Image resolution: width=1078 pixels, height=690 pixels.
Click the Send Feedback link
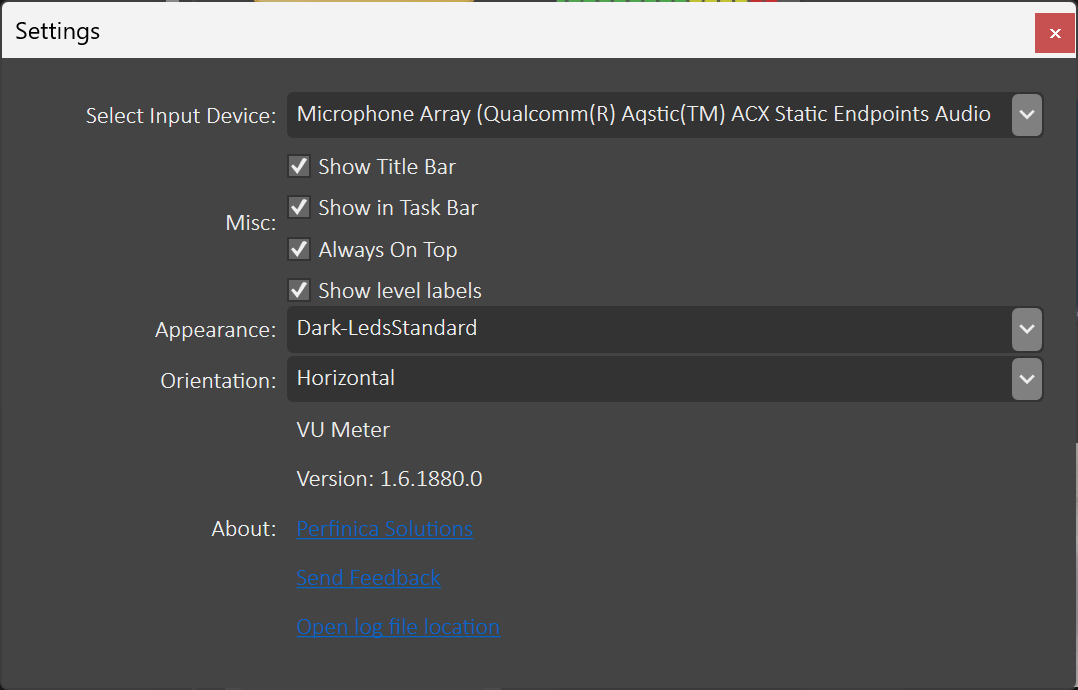pyautogui.click(x=368, y=578)
